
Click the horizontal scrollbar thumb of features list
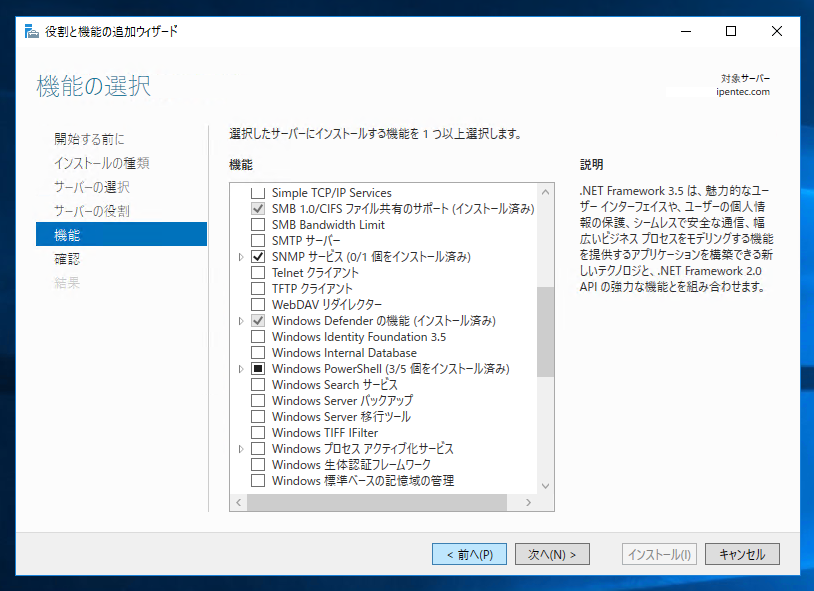tap(377, 502)
